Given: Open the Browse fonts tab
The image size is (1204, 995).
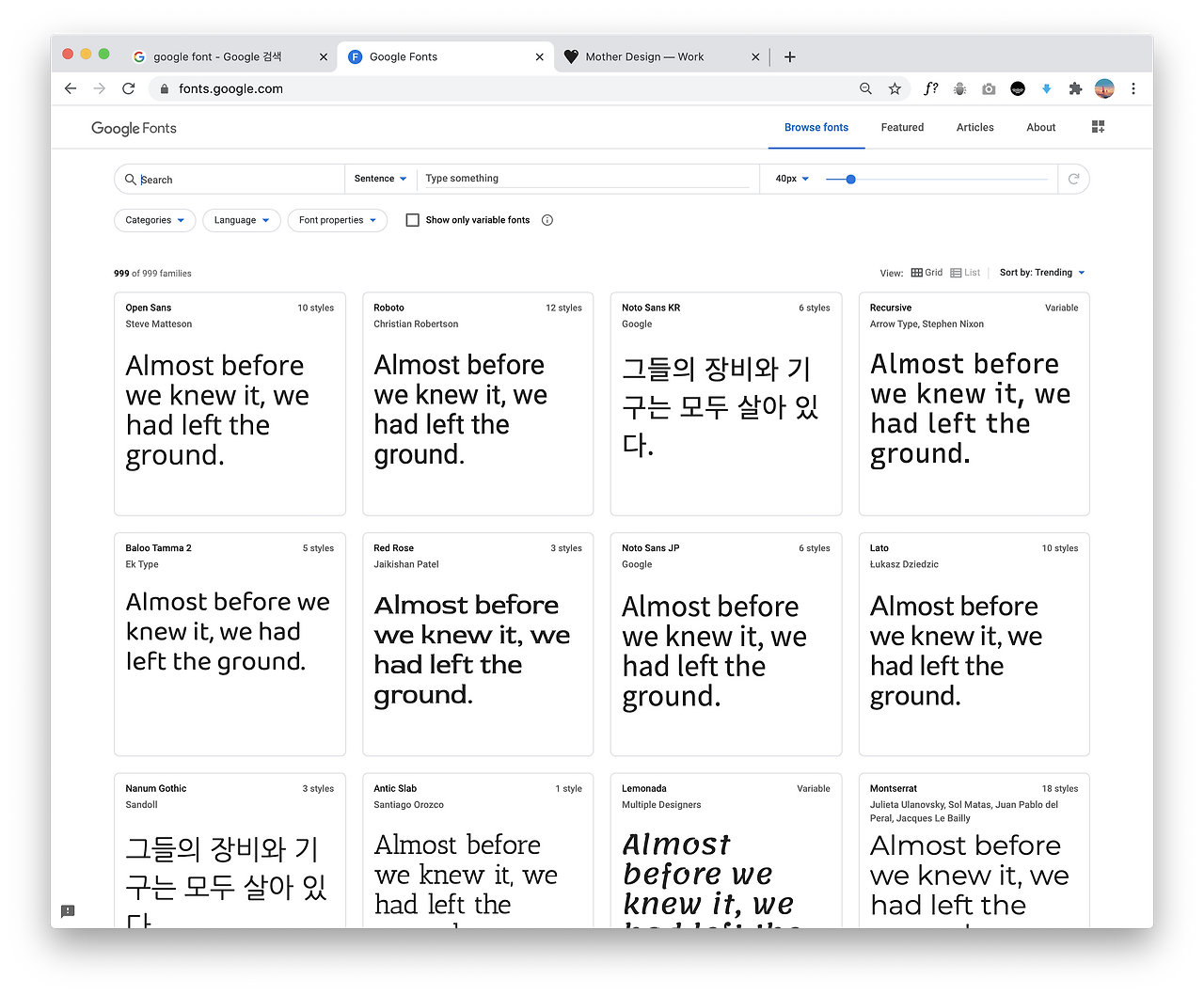Looking at the screenshot, I should (816, 128).
